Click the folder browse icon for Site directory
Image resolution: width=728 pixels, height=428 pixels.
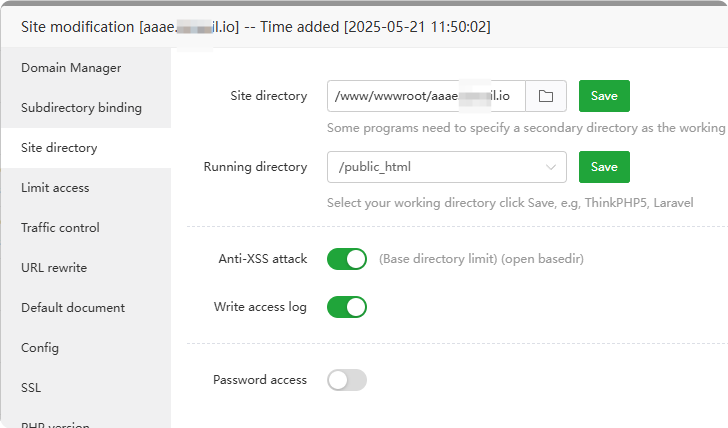pyautogui.click(x=546, y=96)
